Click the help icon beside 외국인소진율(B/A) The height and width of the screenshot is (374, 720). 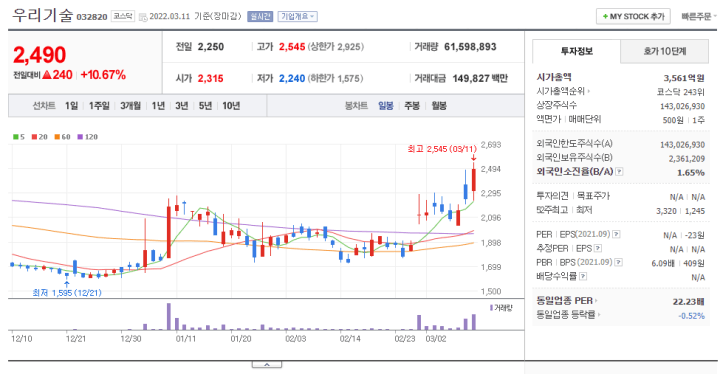coord(619,172)
